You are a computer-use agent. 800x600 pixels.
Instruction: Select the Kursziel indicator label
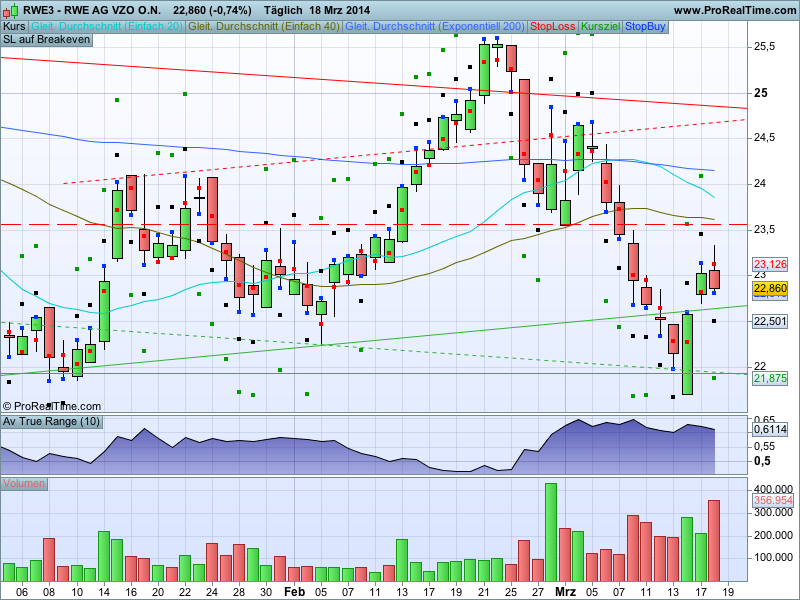601,27
